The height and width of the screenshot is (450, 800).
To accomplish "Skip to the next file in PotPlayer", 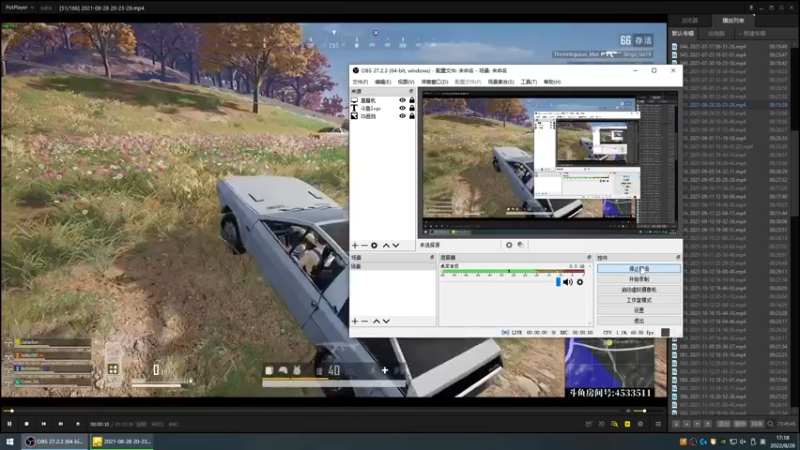I will click(x=61, y=424).
